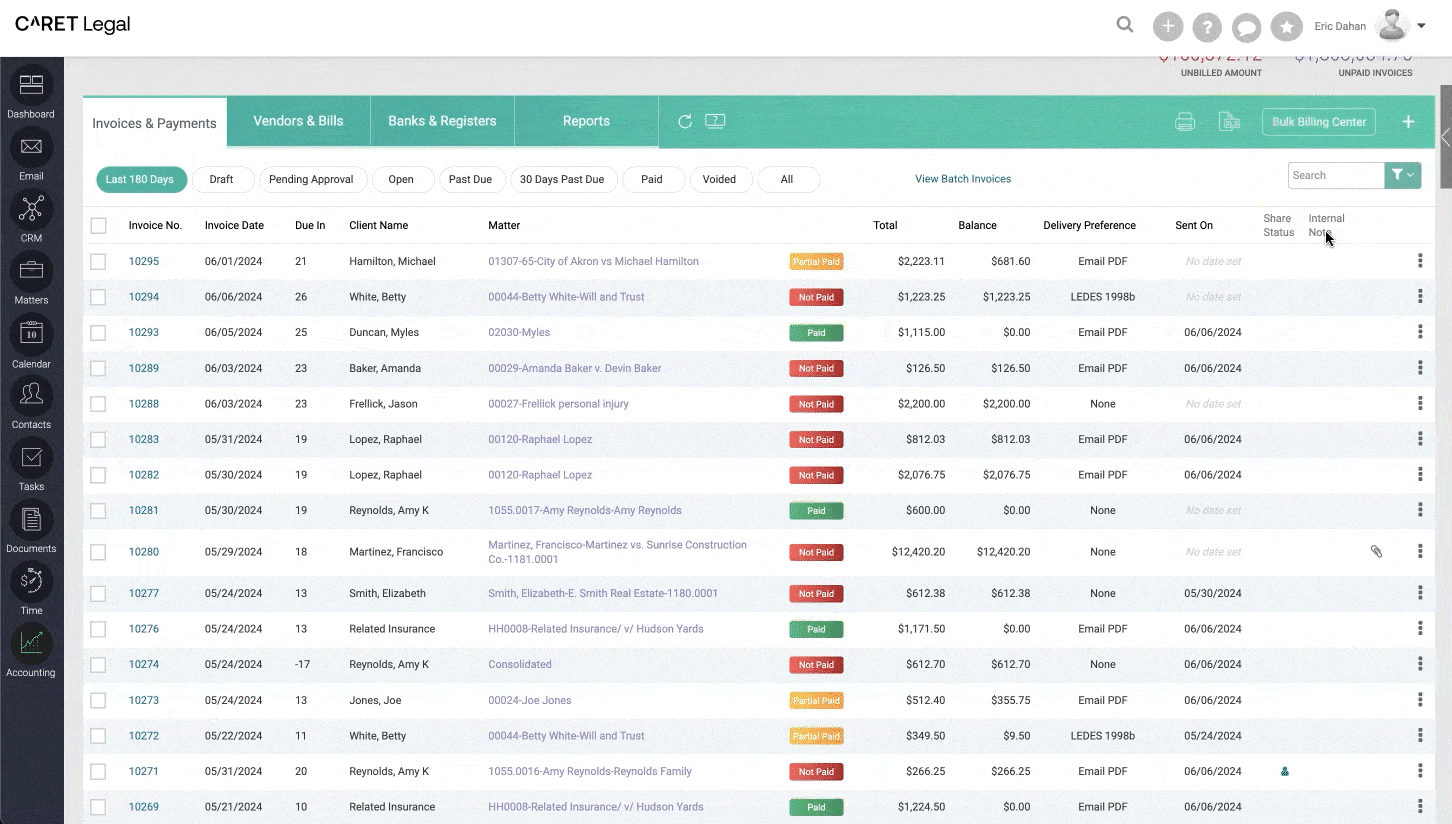Select checkbox for invoice 10289

(98, 368)
